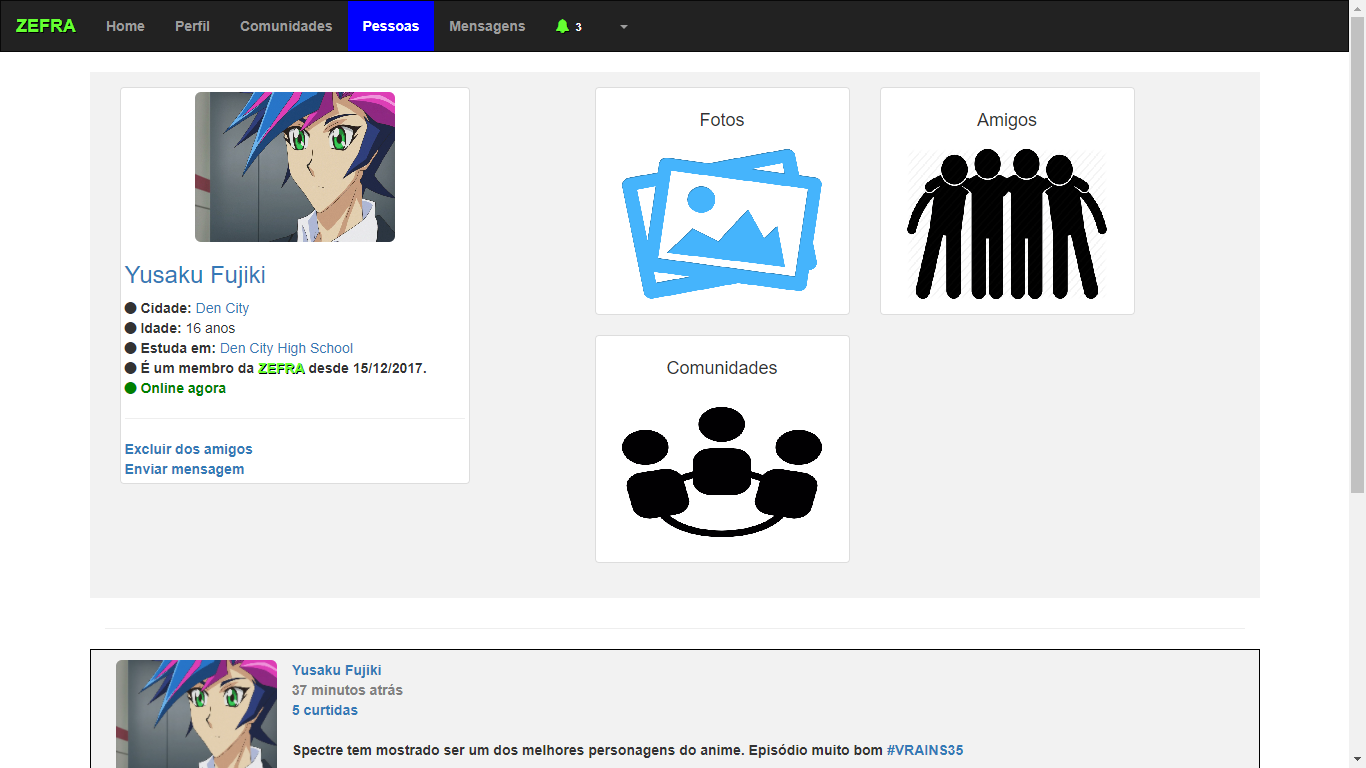Follow the Den City link
The height and width of the screenshot is (768, 1366).
pyautogui.click(x=222, y=308)
